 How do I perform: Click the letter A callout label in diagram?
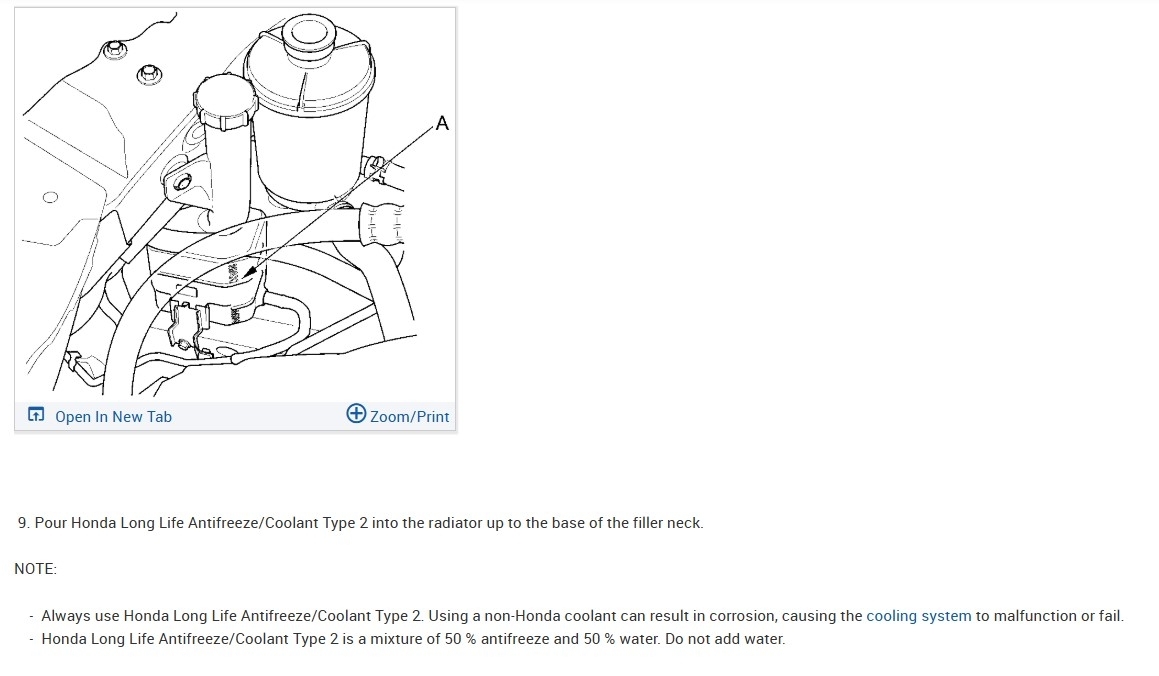[442, 123]
